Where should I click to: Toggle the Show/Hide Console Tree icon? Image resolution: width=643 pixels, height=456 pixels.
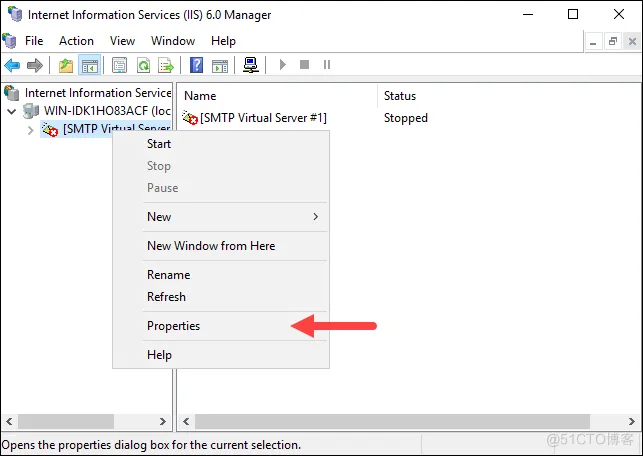point(89,65)
